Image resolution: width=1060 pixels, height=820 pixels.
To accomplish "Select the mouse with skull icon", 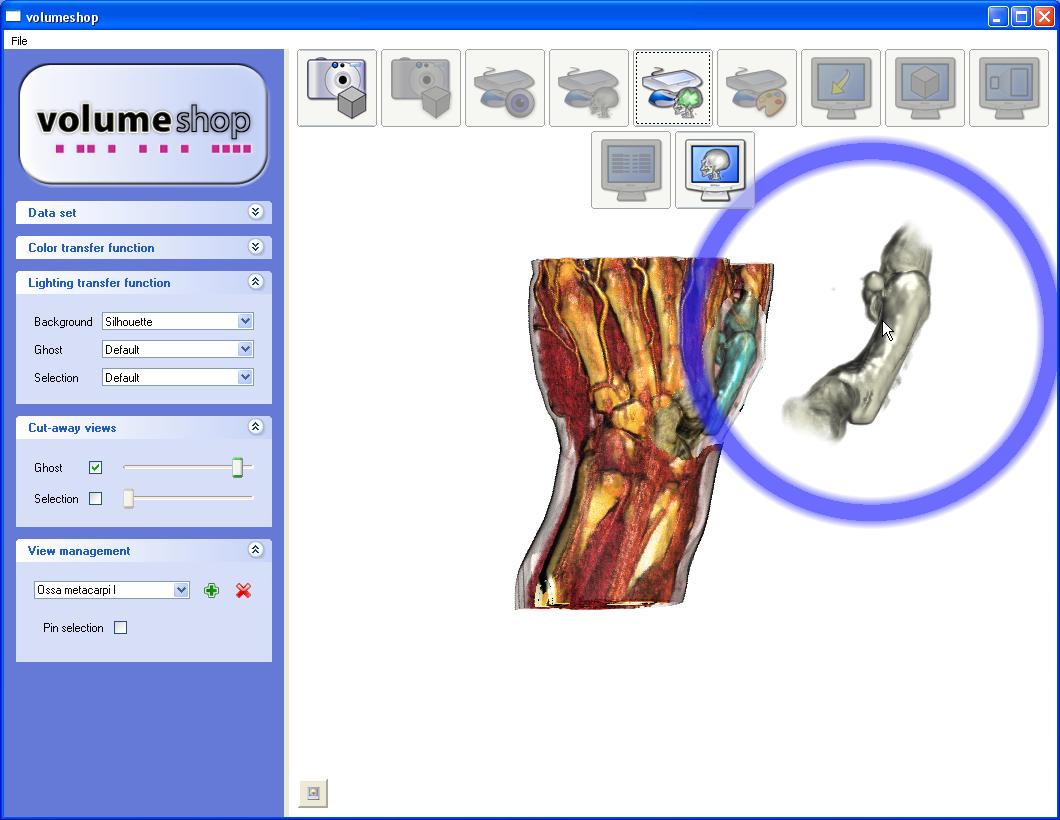I will pyautogui.click(x=589, y=88).
